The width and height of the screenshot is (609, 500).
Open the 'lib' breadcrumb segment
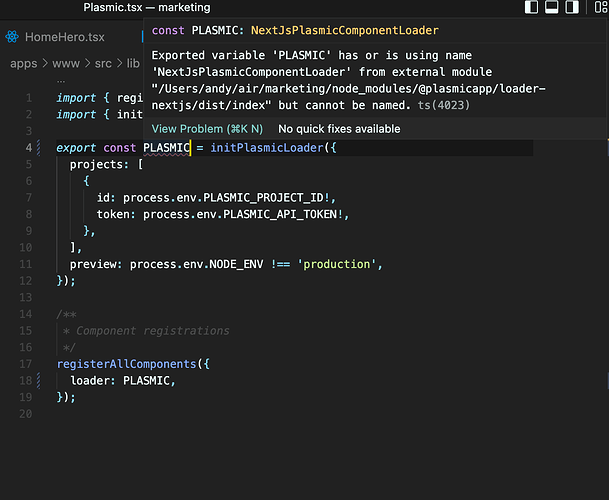click(x=134, y=64)
